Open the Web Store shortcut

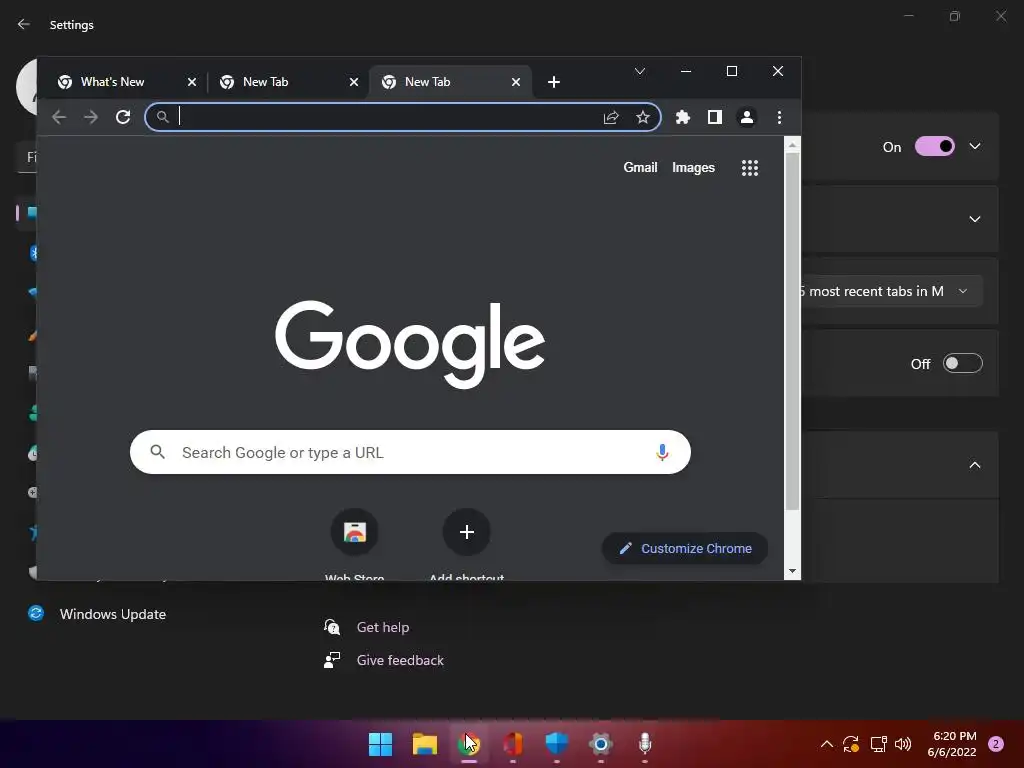tap(355, 532)
